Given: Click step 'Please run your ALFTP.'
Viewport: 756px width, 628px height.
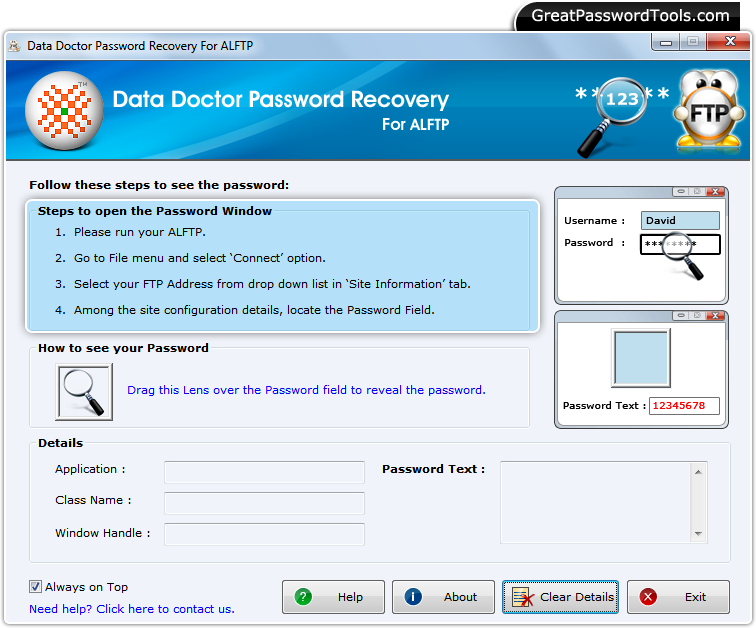Looking at the screenshot, I should pos(140,232).
